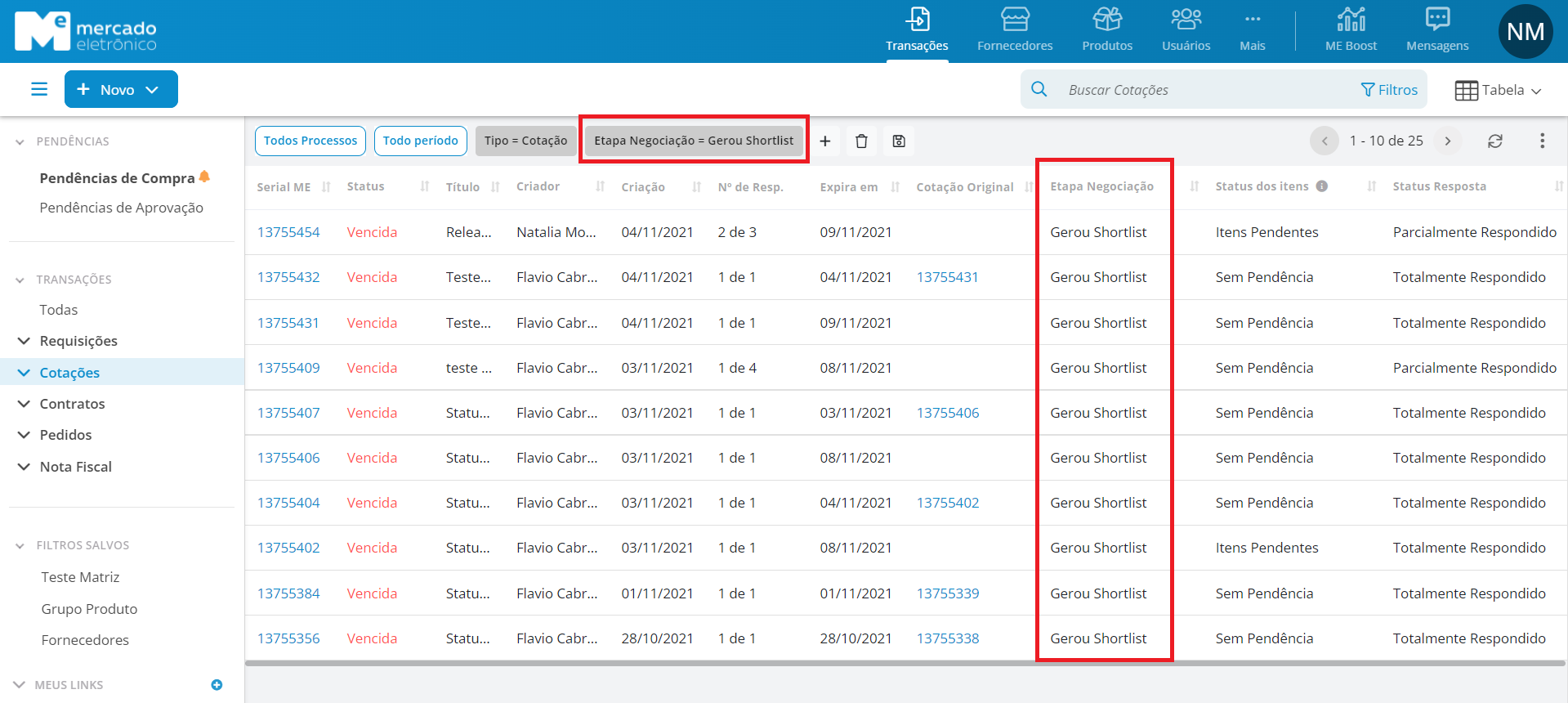Go to next page of results

coord(1448,141)
